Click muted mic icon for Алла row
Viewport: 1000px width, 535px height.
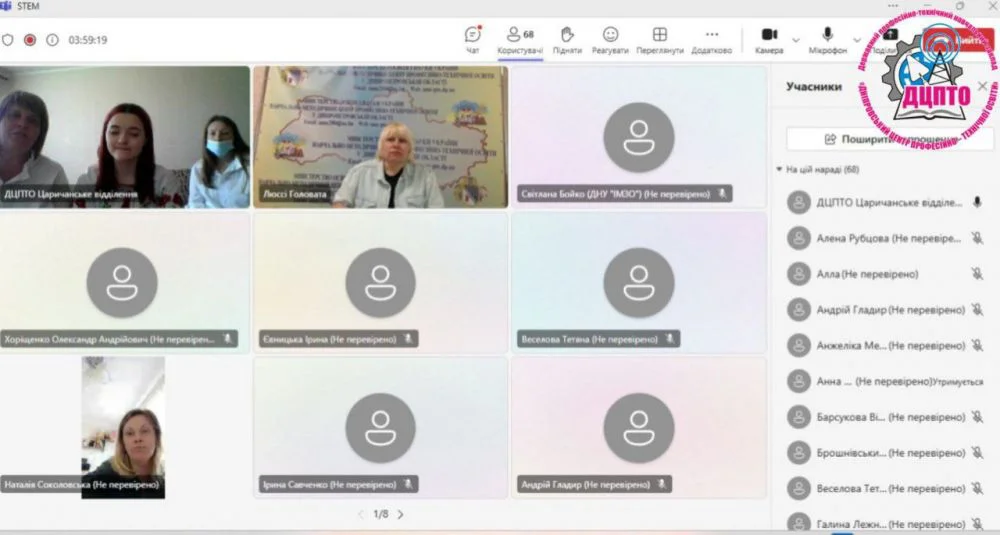(x=976, y=274)
